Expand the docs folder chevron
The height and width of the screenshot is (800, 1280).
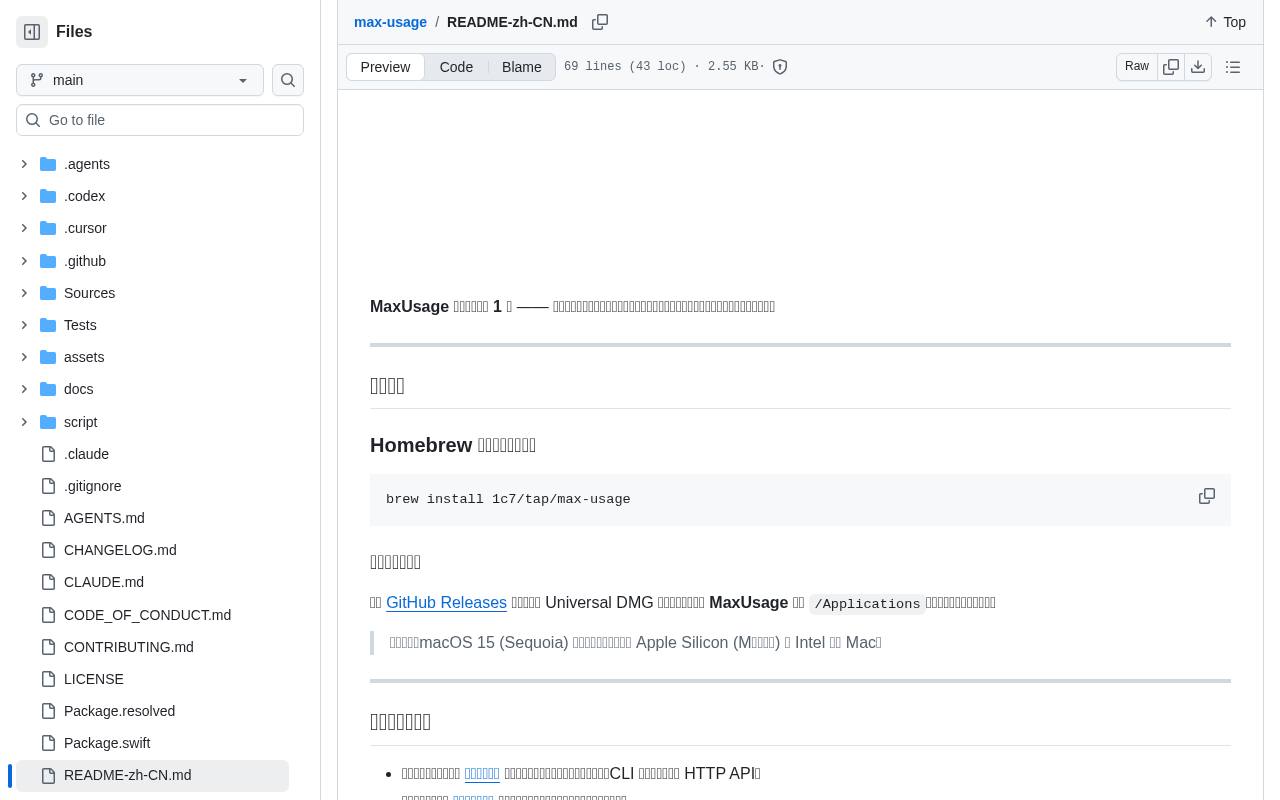pyautogui.click(x=24, y=389)
